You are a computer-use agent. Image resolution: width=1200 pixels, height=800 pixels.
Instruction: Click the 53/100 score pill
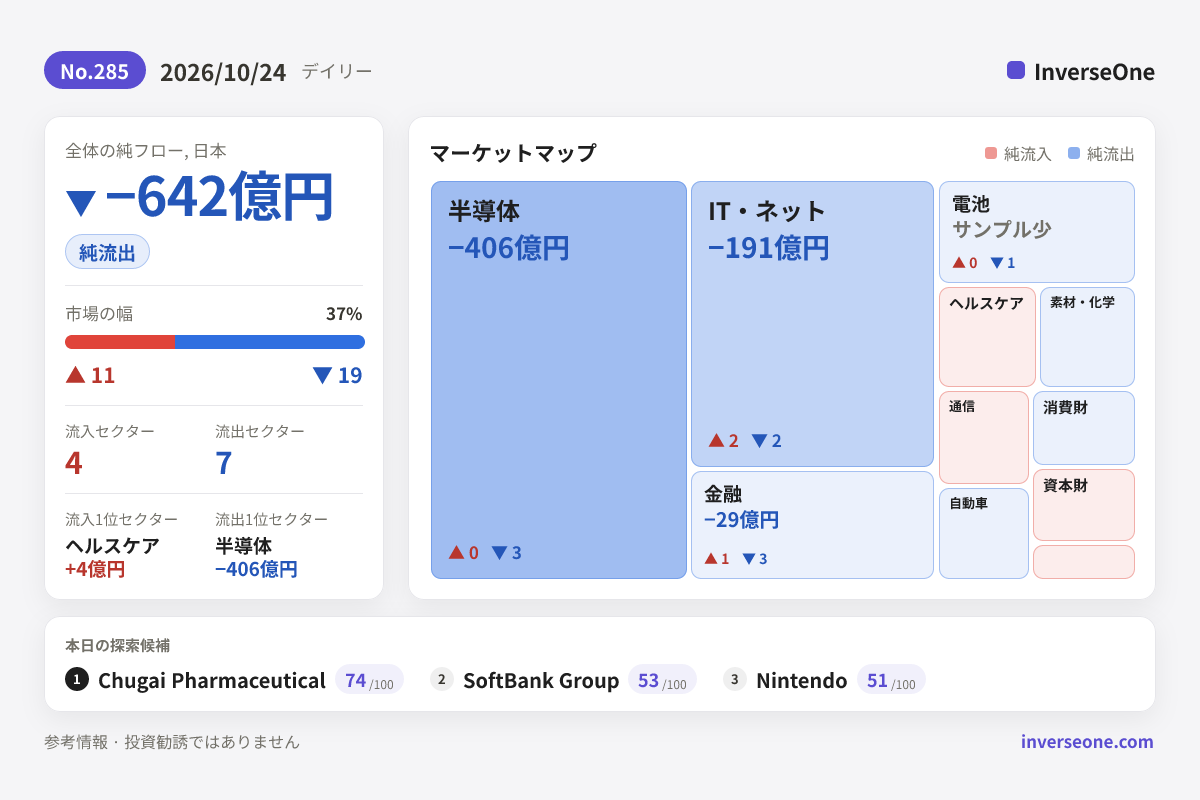tap(662, 680)
